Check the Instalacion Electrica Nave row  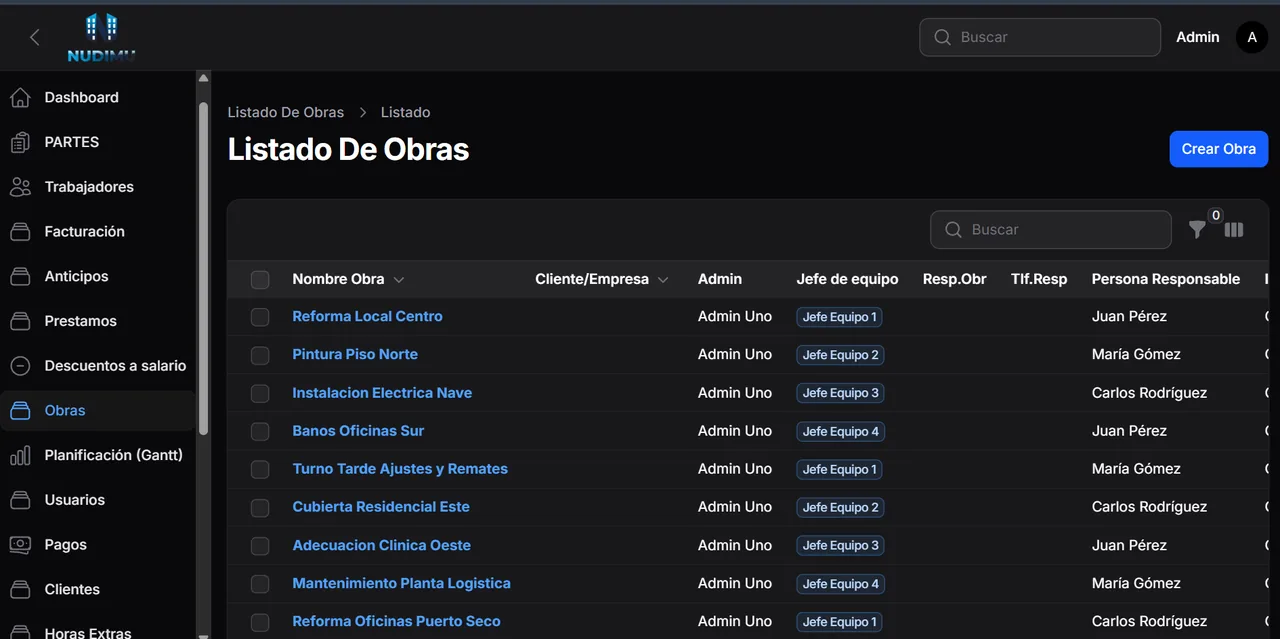pos(260,393)
